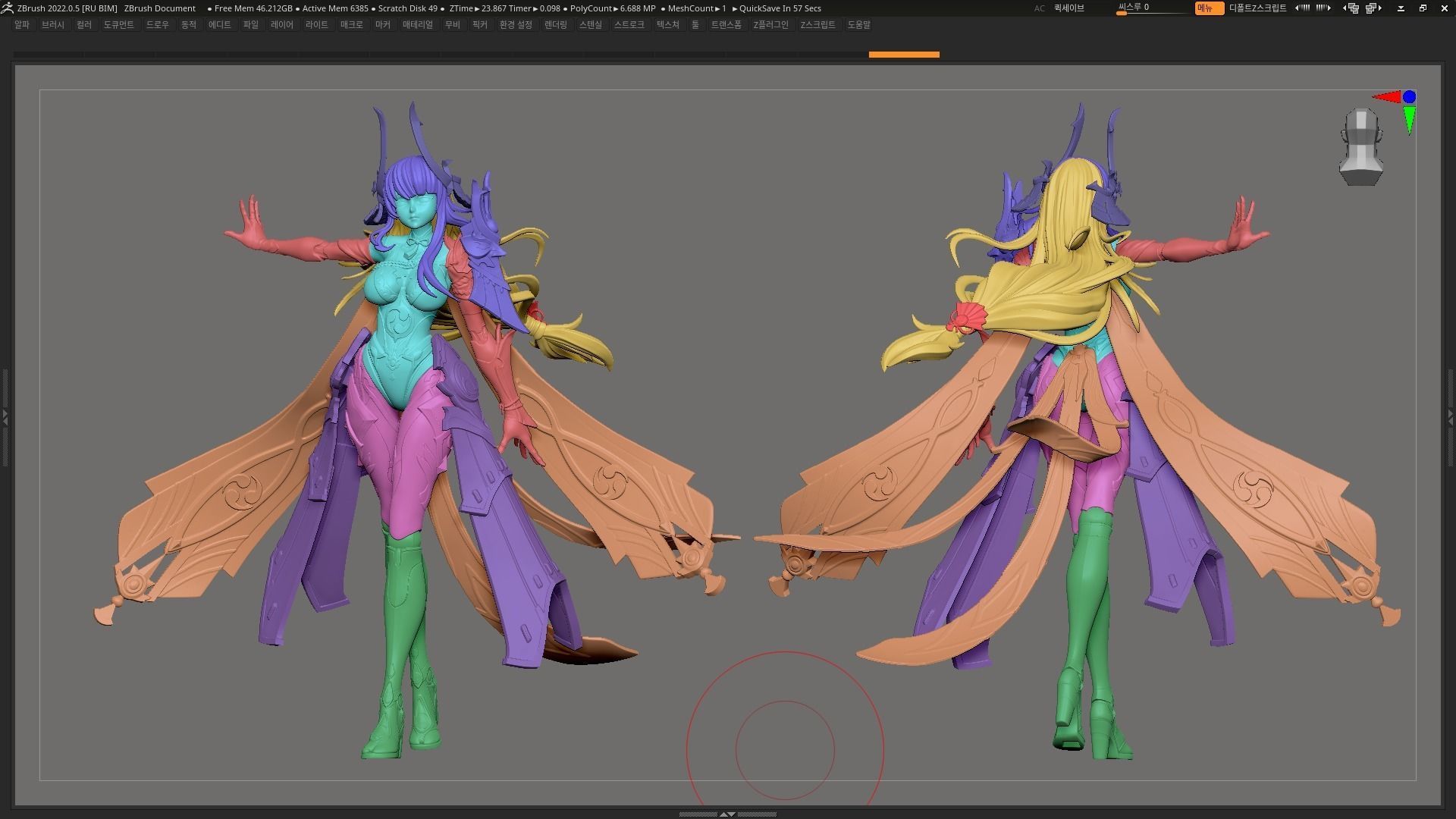
Task: Load previous UI colors icon
Action: [x=1302, y=8]
